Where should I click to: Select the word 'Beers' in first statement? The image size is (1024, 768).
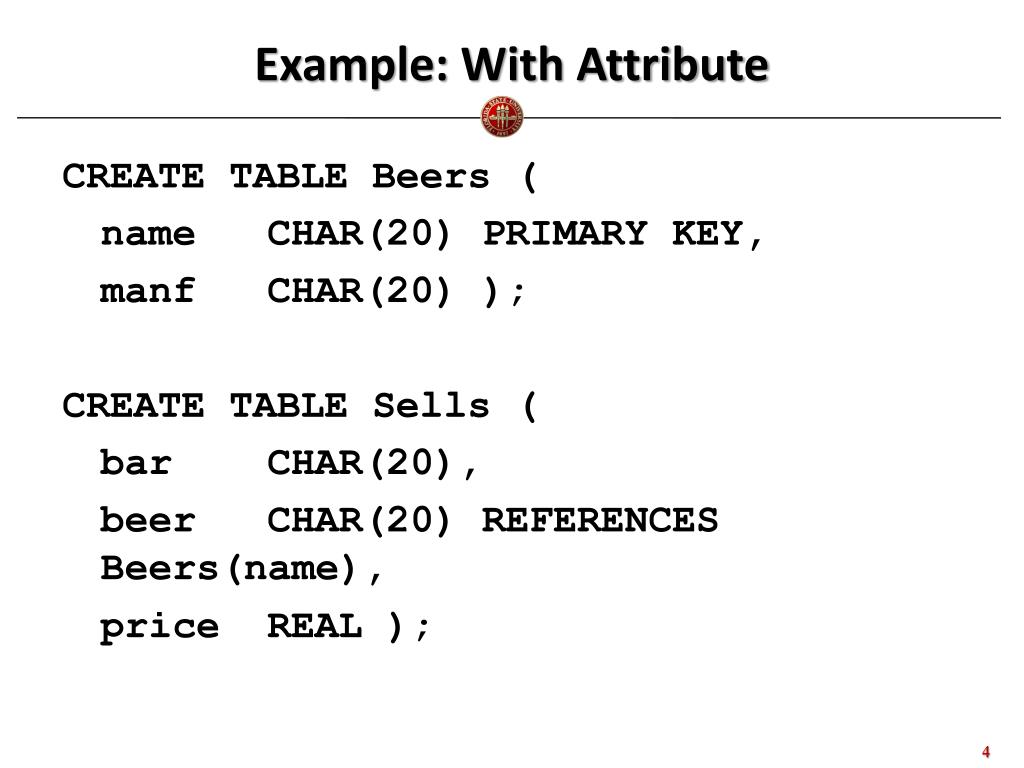[430, 177]
